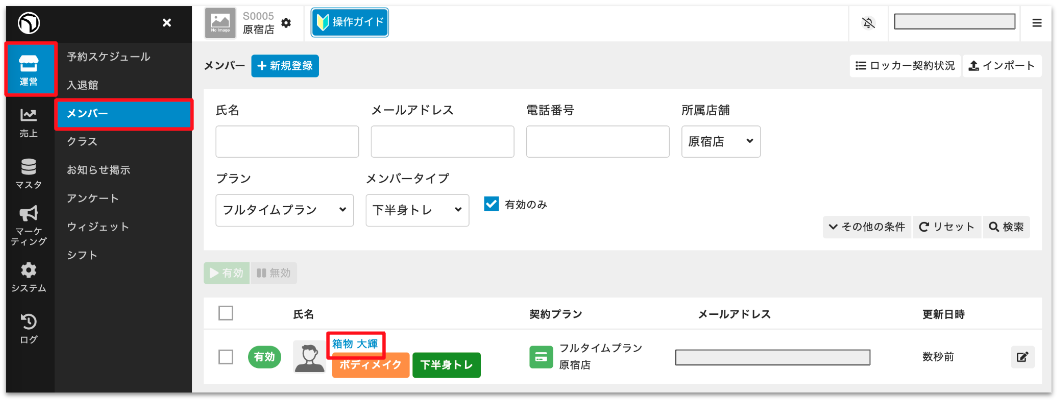
Task: Click the edit icon for 箱物 大輝
Action: pos(1022,356)
